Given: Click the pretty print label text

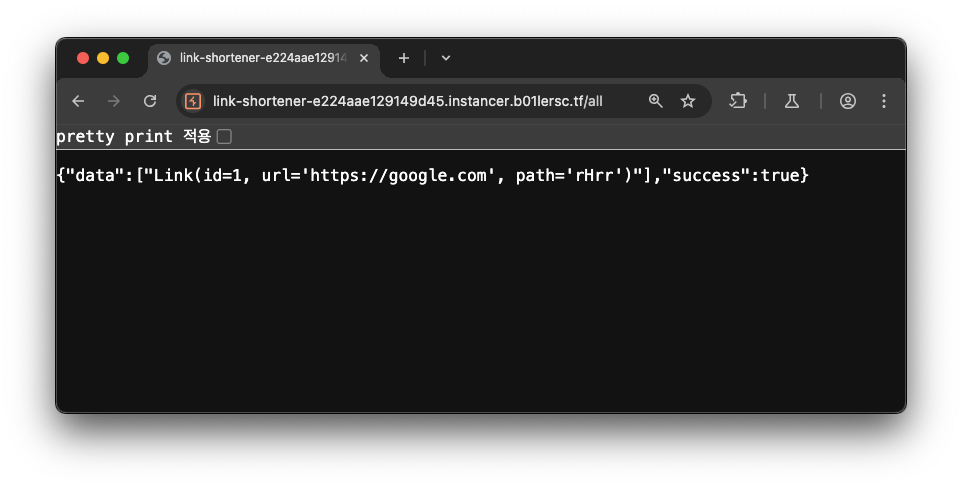Looking at the screenshot, I should 133,136.
